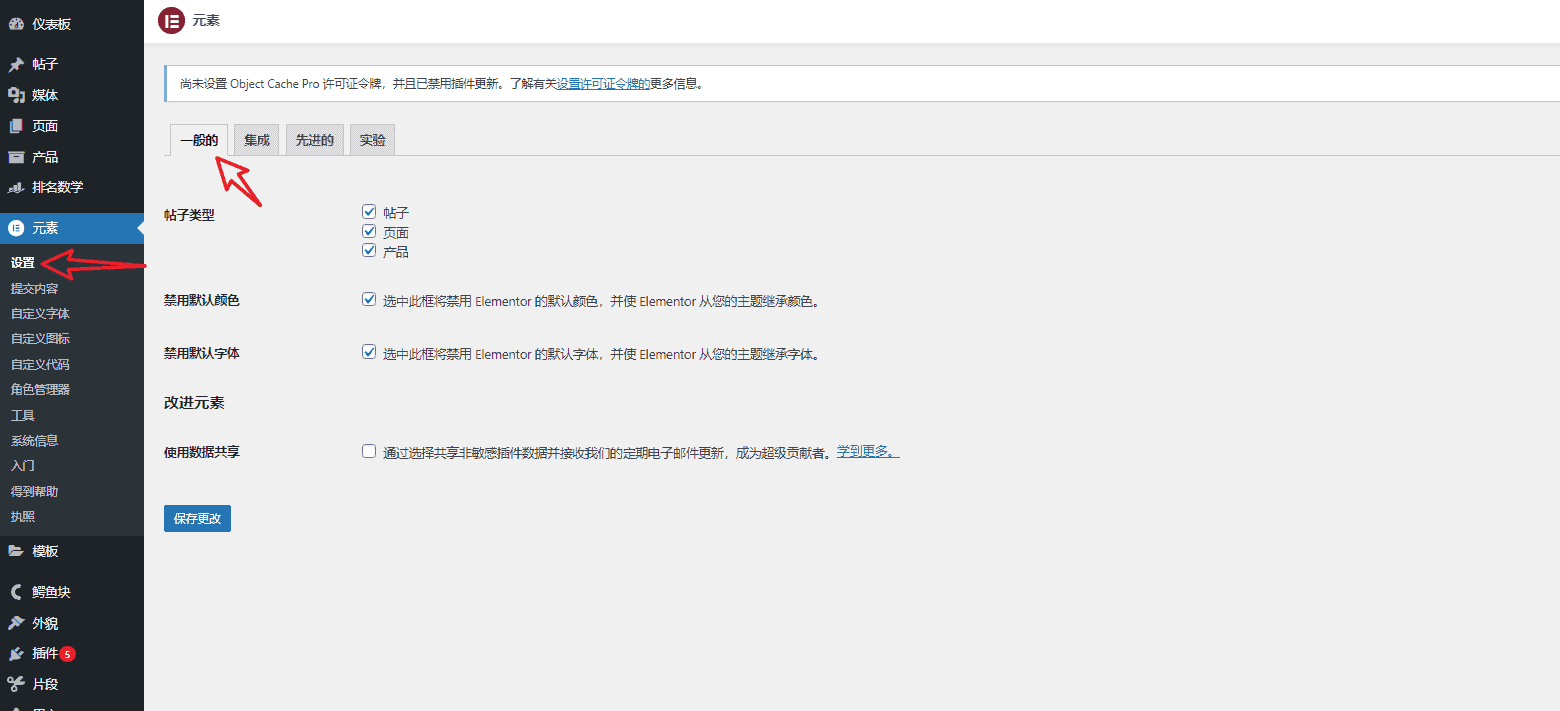1560x711 pixels.
Task: Click the crescent icon beside 鳄鱼块
Action: tap(16, 592)
